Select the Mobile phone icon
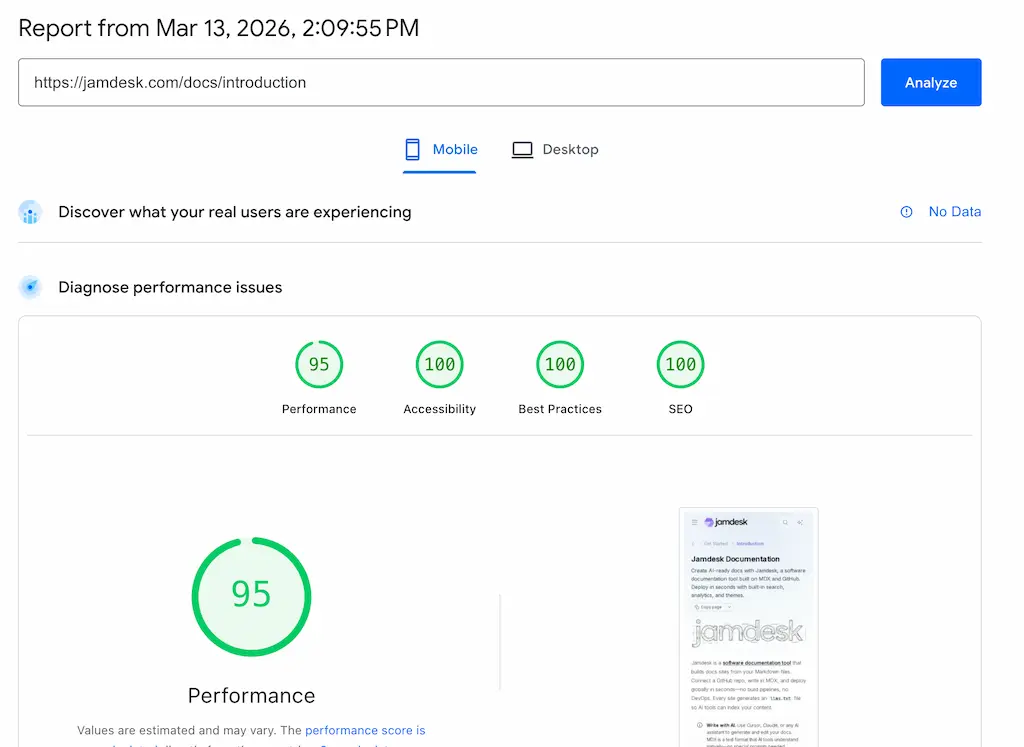Viewport: 1024px width, 747px height. pyautogui.click(x=411, y=148)
